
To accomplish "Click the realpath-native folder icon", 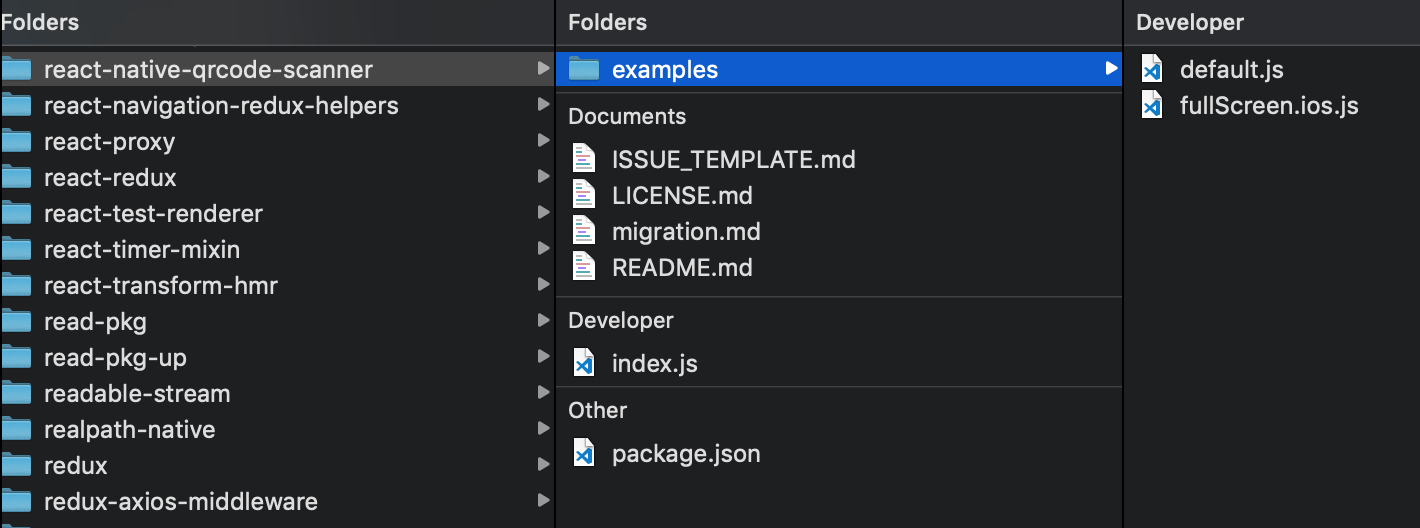I will 16,429.
